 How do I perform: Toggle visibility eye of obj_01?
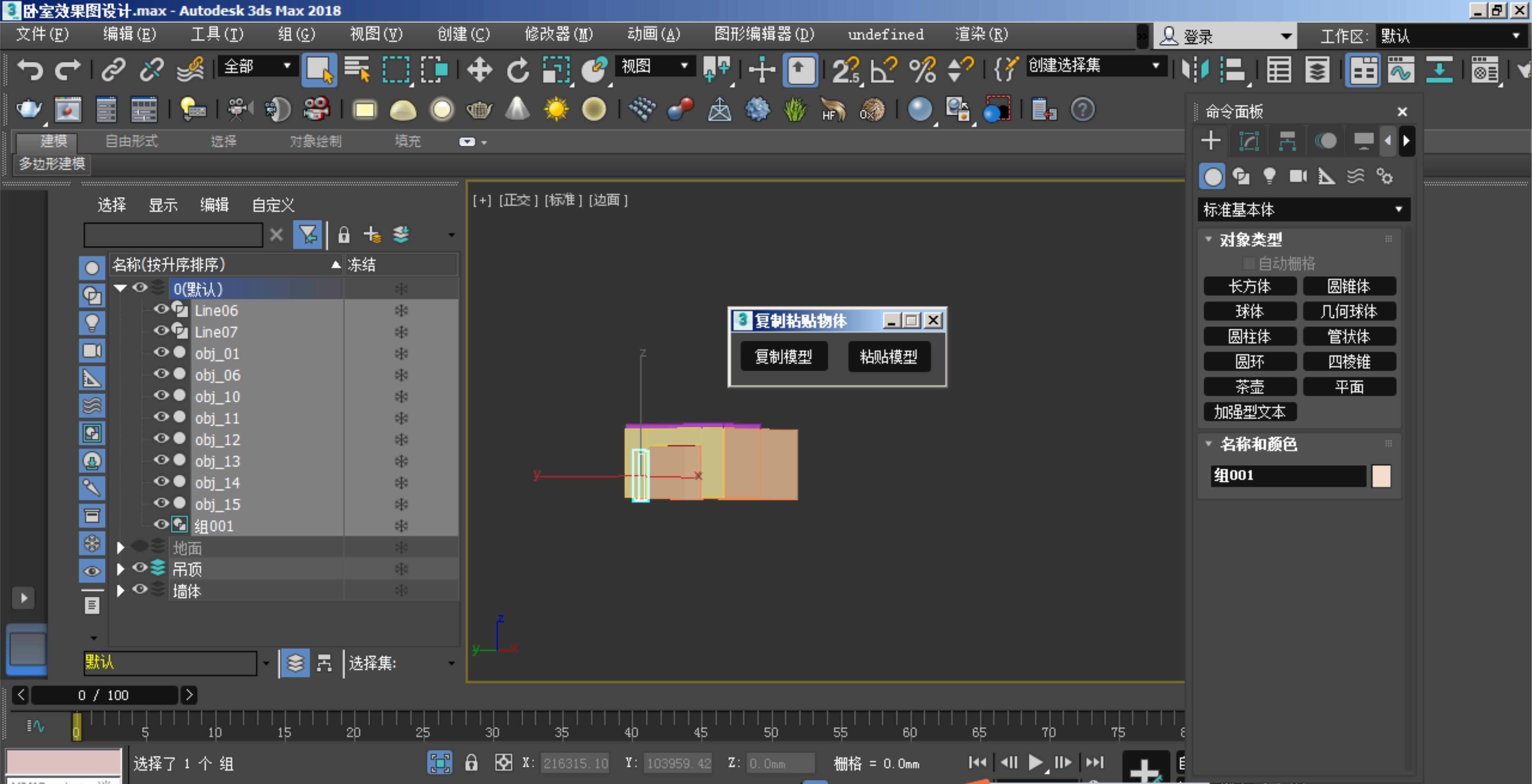pos(161,352)
